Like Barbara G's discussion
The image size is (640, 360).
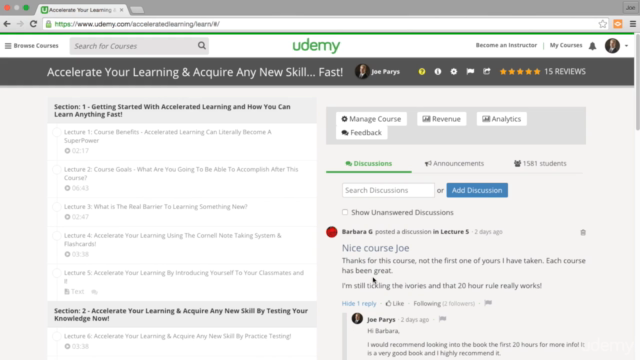[x=395, y=303]
